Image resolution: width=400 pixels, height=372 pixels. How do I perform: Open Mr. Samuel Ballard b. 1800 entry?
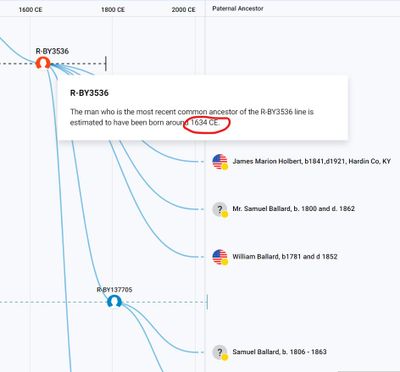click(293, 209)
